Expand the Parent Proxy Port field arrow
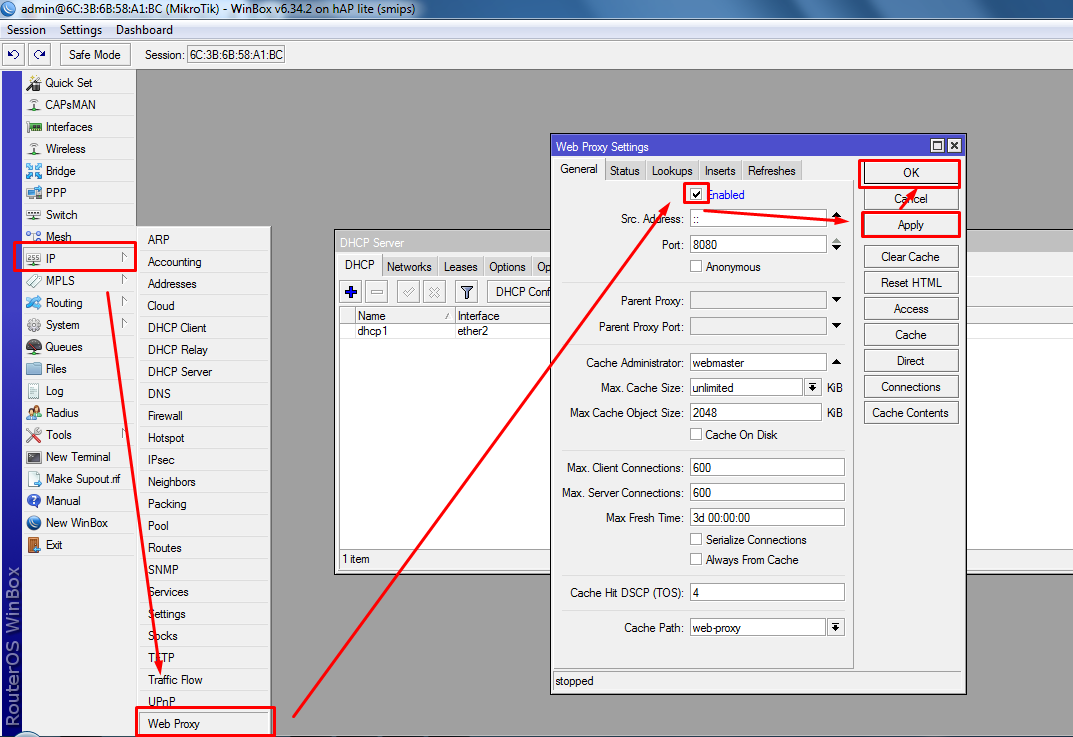Image resolution: width=1073 pixels, height=737 pixels. pyautogui.click(x=836, y=326)
